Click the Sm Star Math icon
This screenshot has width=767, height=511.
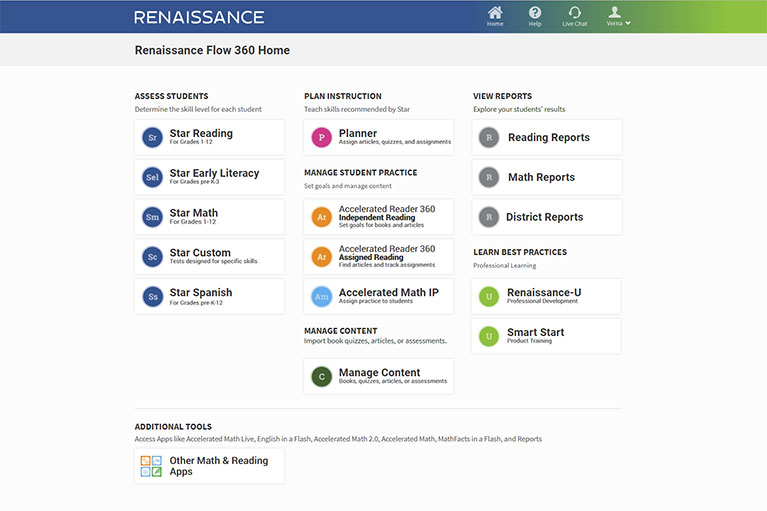pos(152,217)
